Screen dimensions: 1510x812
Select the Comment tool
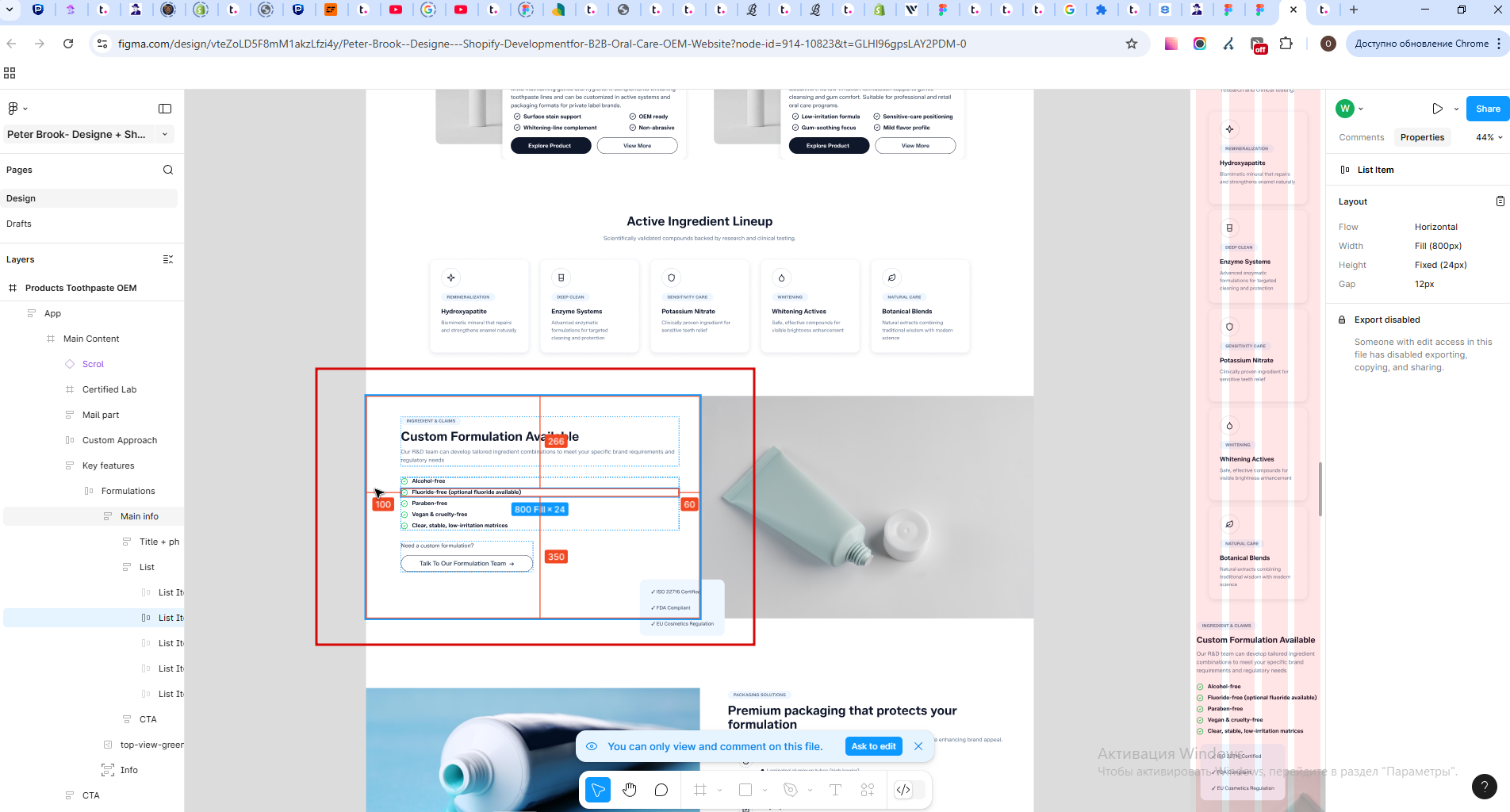click(x=661, y=790)
